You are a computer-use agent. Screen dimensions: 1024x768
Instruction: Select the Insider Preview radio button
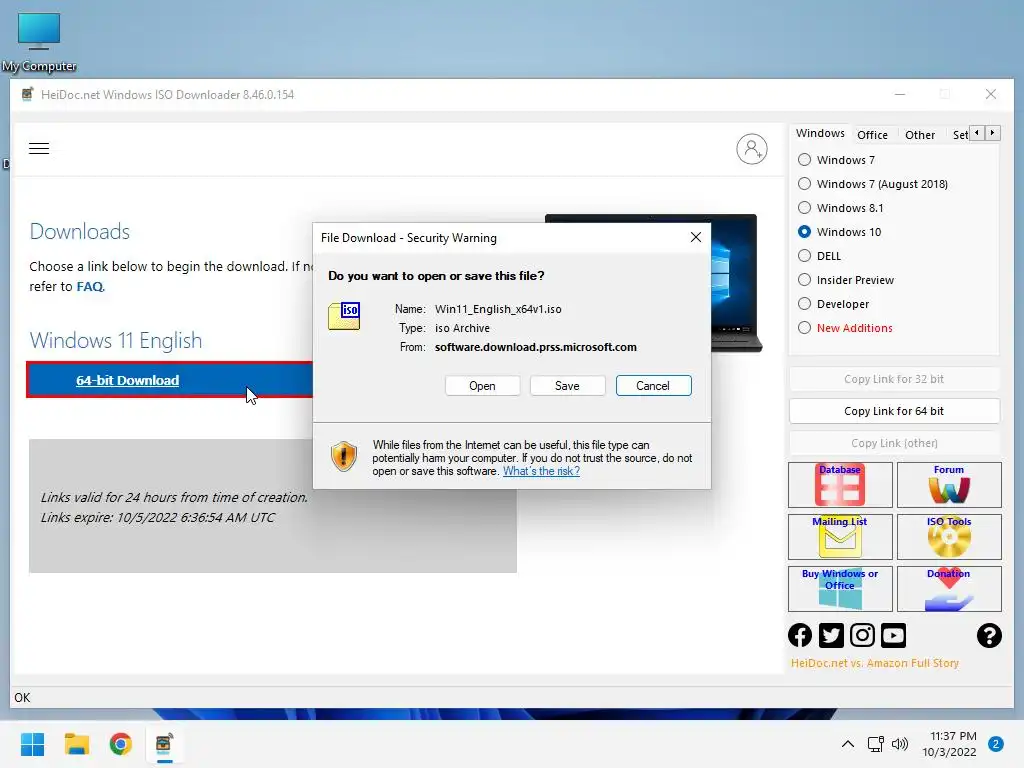click(805, 280)
